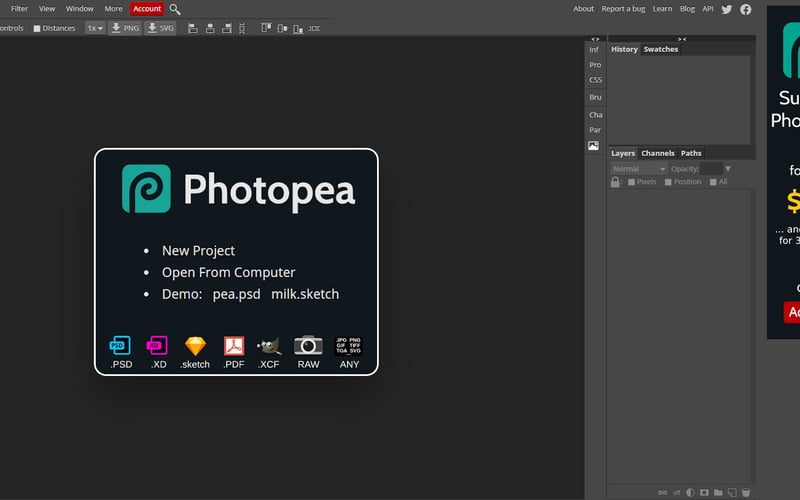
Task: Open Photopea's Twitter page icon
Action: pos(727,9)
